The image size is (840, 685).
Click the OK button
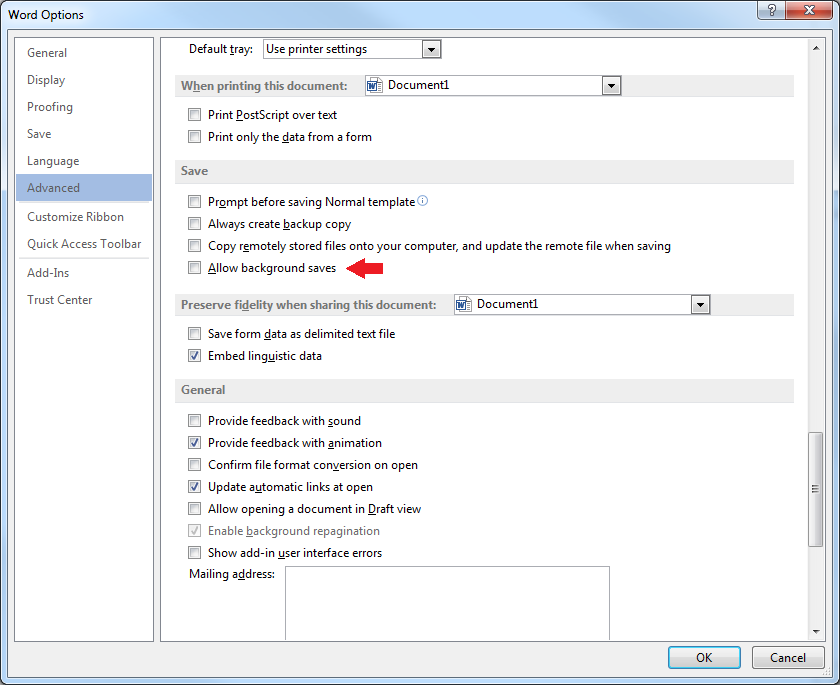704,657
